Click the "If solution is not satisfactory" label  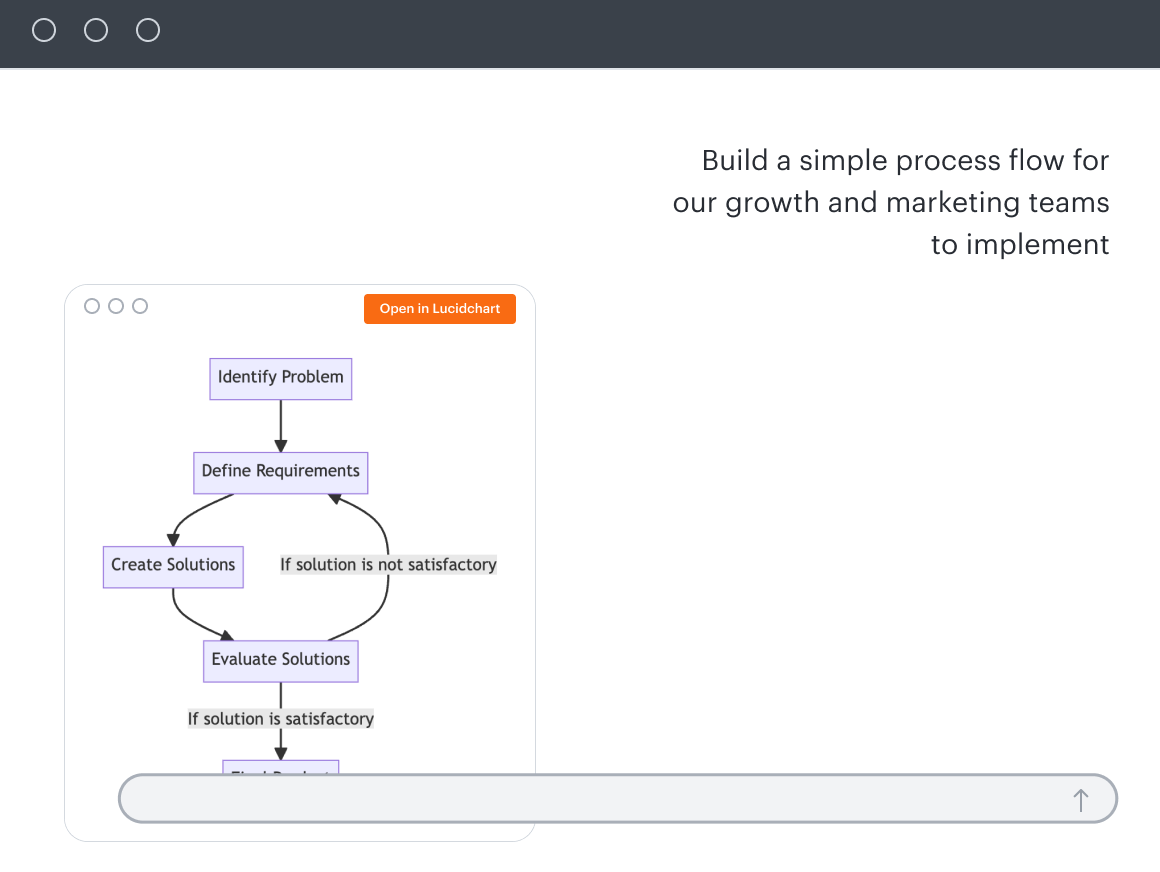(x=388, y=565)
